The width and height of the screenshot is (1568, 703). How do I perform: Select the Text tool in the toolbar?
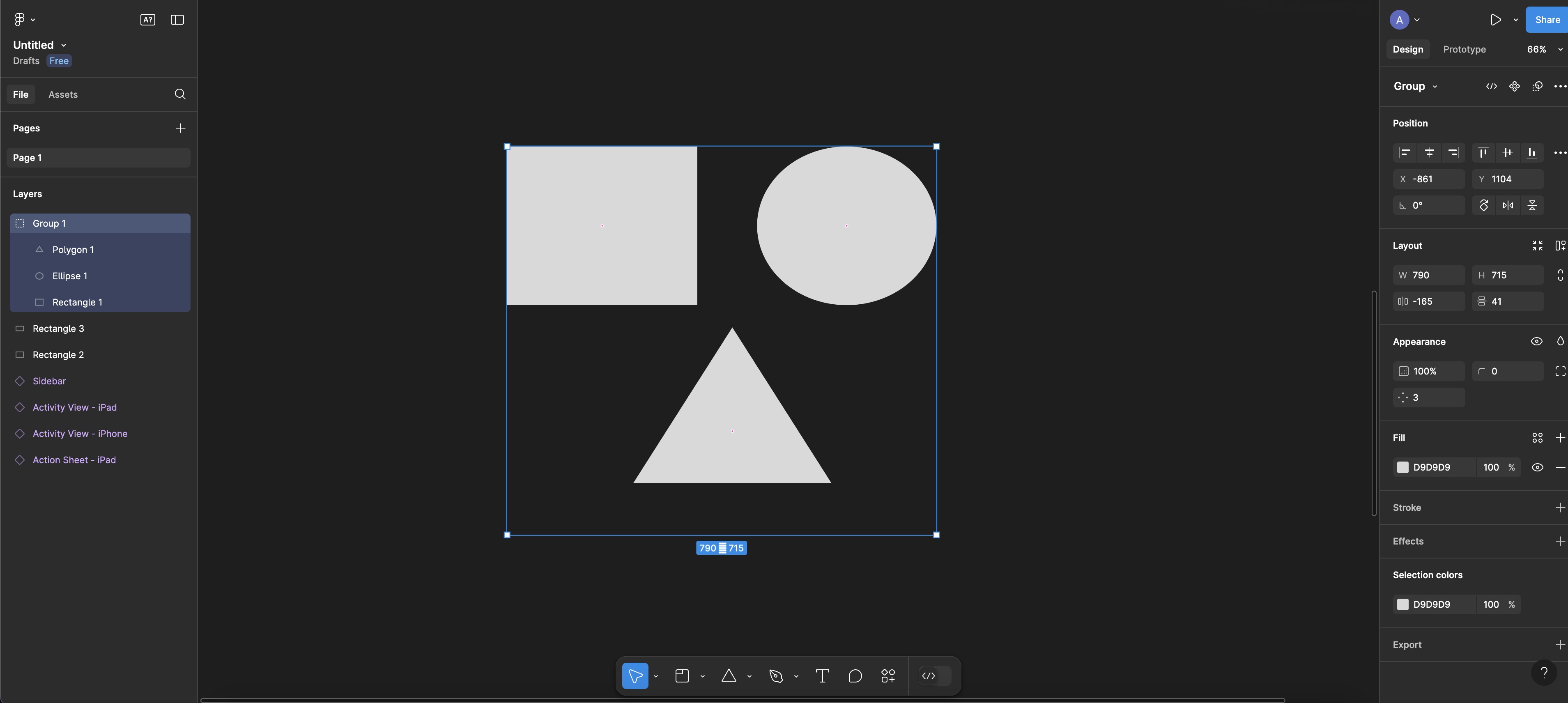click(x=822, y=675)
